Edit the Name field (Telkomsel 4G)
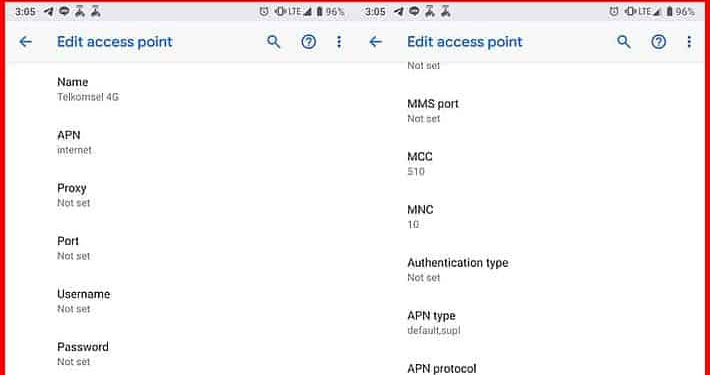The width and height of the screenshot is (710, 375). pyautogui.click(x=181, y=89)
